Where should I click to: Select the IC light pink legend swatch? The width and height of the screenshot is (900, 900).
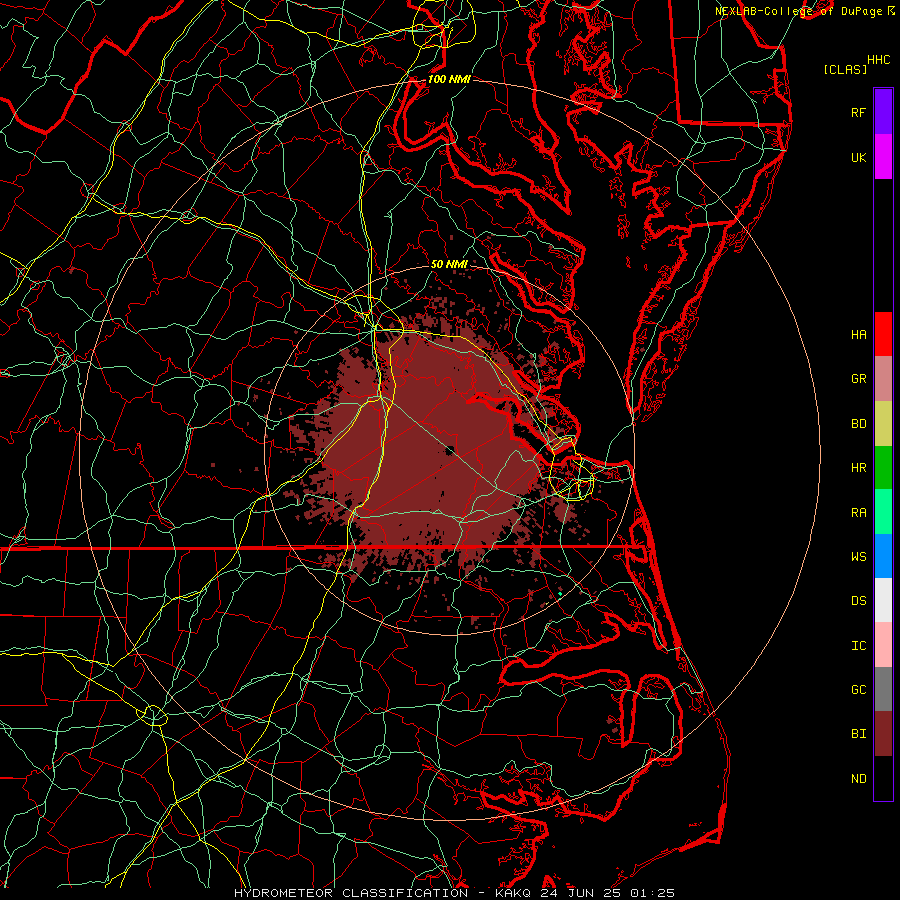pos(883,645)
